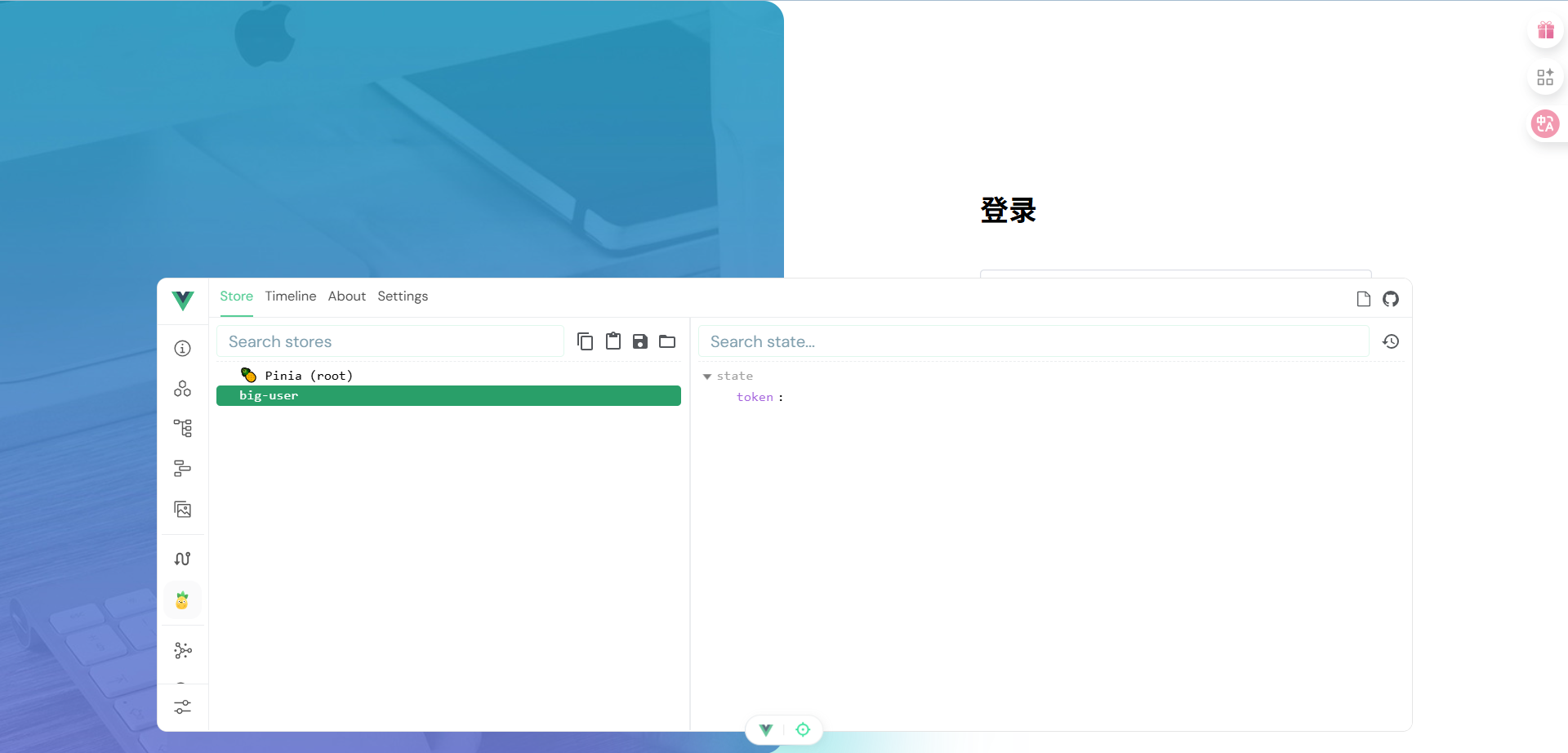Open the Overview info panel icon
Image resolution: width=1568 pixels, height=753 pixels.
(x=183, y=349)
